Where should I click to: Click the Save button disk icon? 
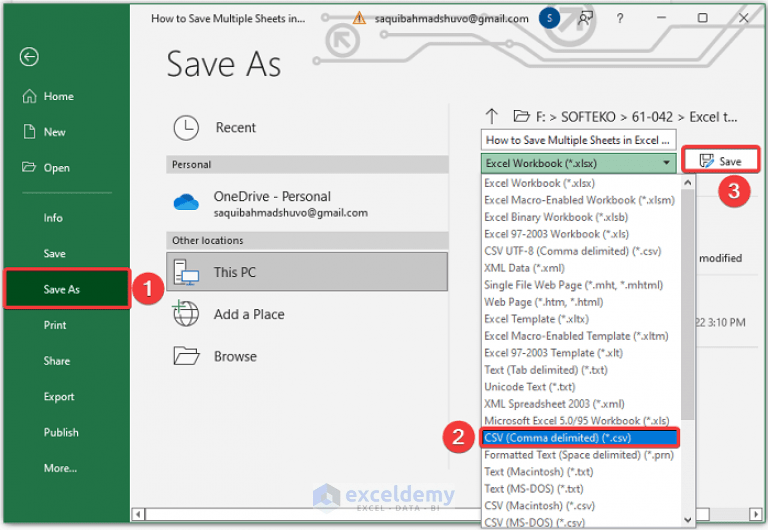[706, 161]
